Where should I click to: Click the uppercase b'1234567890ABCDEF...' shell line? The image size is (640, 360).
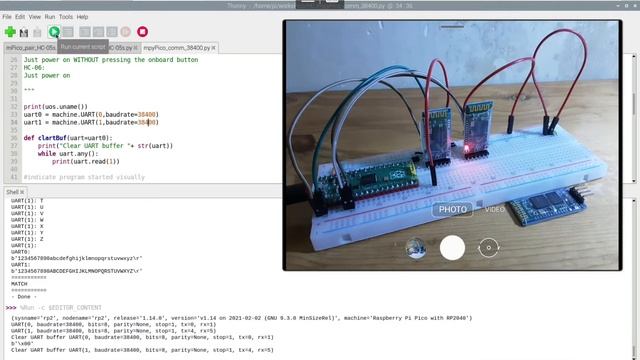[77, 271]
